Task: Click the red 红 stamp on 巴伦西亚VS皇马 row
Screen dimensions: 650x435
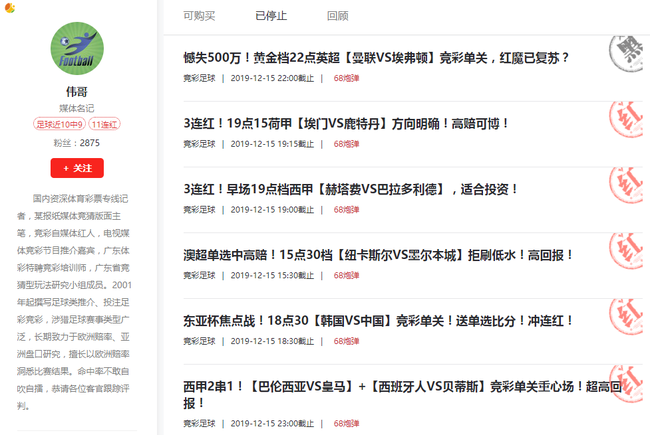Action: coord(626,383)
